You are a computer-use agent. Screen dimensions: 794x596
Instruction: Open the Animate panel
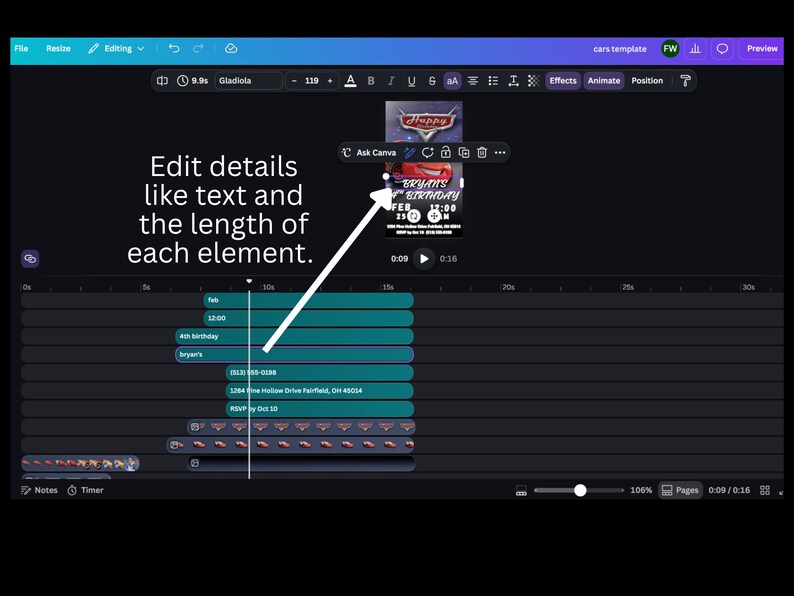click(604, 81)
